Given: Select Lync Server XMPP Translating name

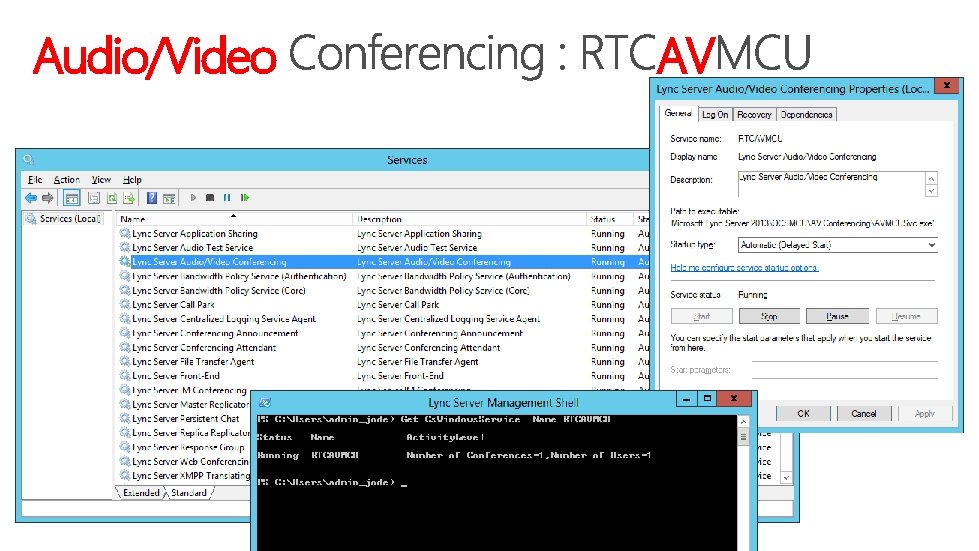Looking at the screenshot, I should (x=190, y=475).
